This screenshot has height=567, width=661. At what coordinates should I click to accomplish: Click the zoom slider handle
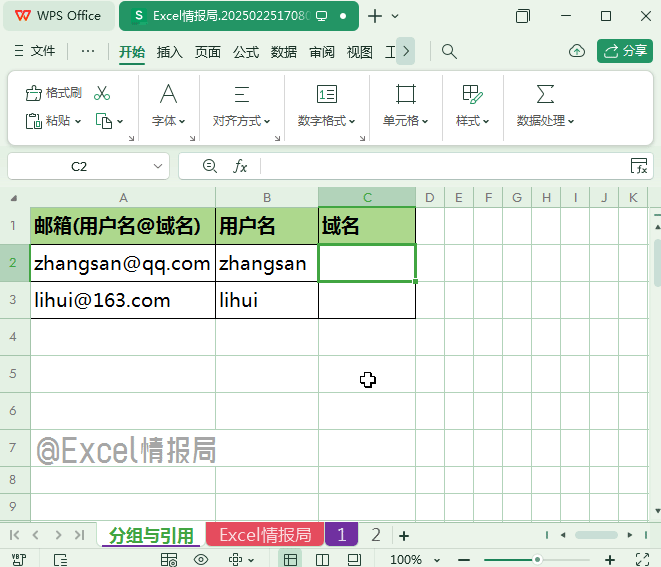(x=537, y=560)
